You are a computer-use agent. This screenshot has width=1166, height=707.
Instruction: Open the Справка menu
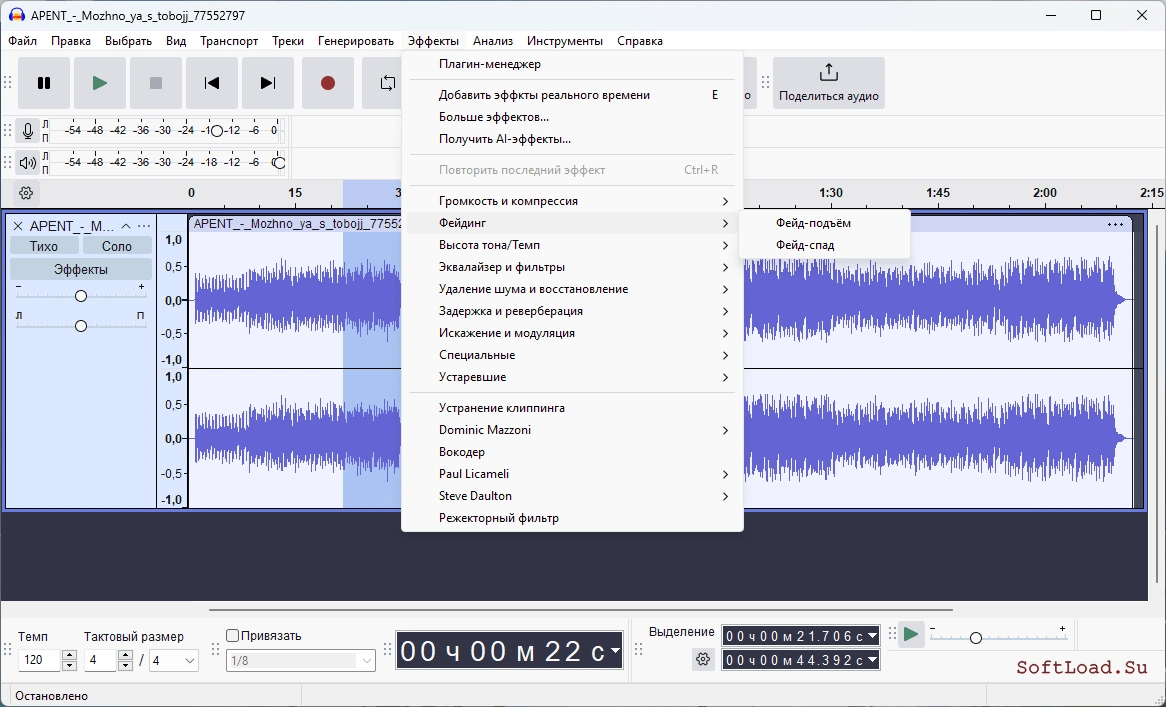tap(640, 41)
